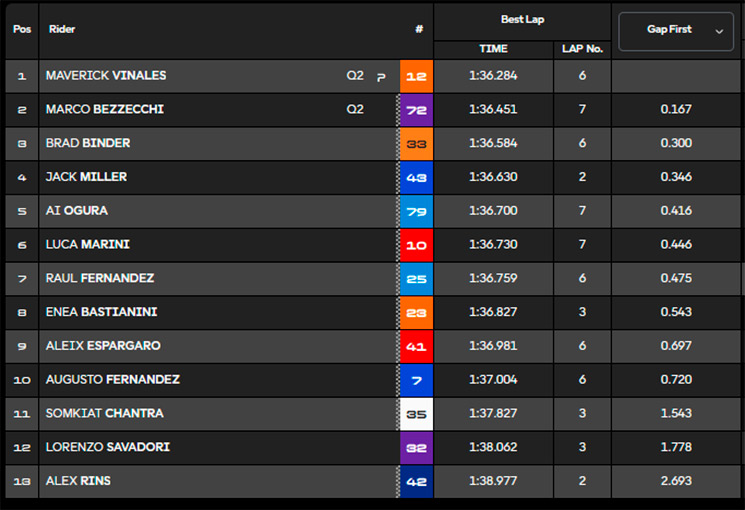
Task: Click the orange number 12 badge
Action: point(416,76)
